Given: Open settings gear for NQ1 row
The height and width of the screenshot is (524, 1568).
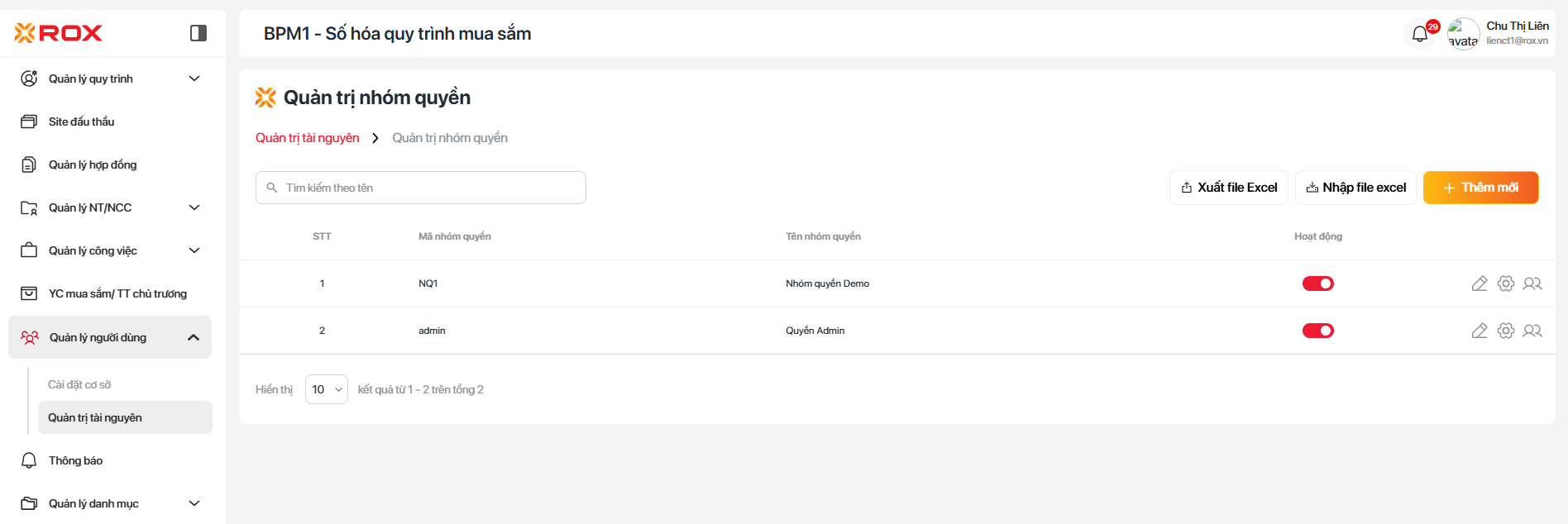Looking at the screenshot, I should coord(1506,283).
